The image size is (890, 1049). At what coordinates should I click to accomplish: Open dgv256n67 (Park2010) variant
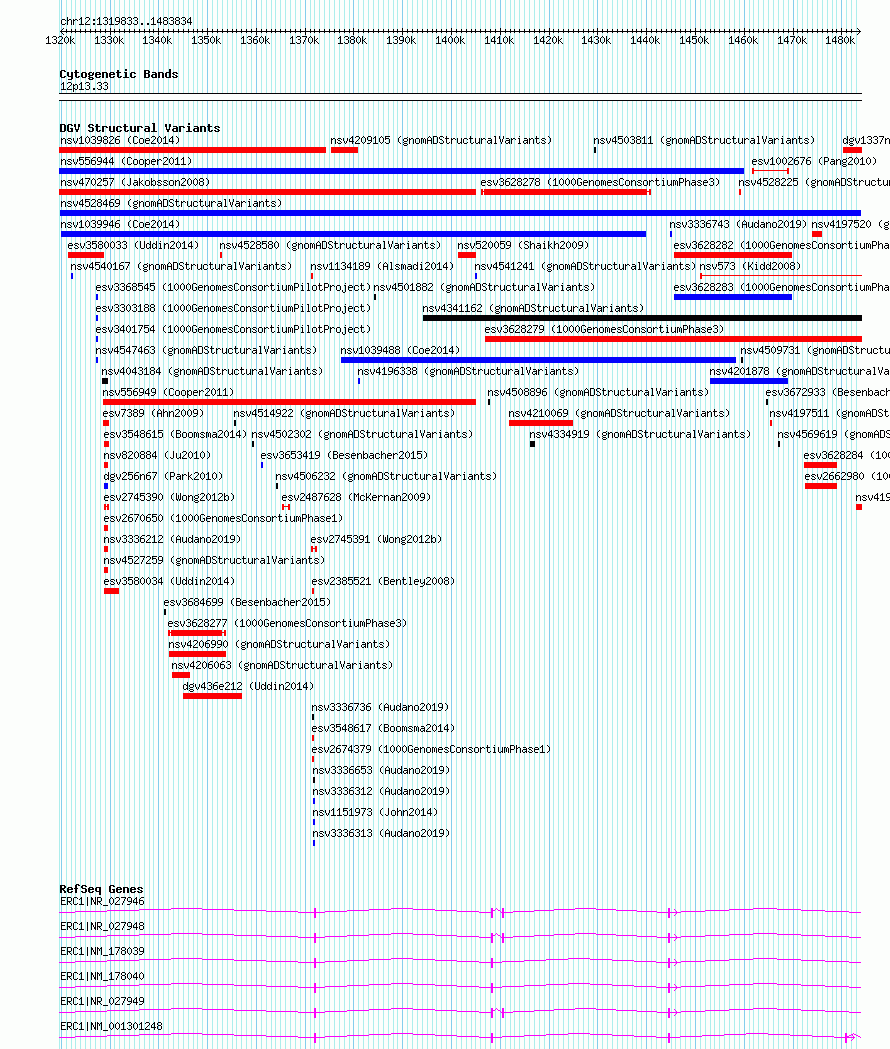tap(163, 476)
